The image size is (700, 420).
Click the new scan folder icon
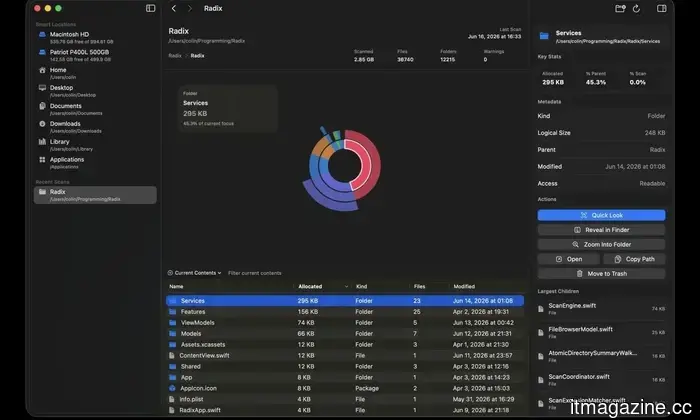(x=620, y=8)
